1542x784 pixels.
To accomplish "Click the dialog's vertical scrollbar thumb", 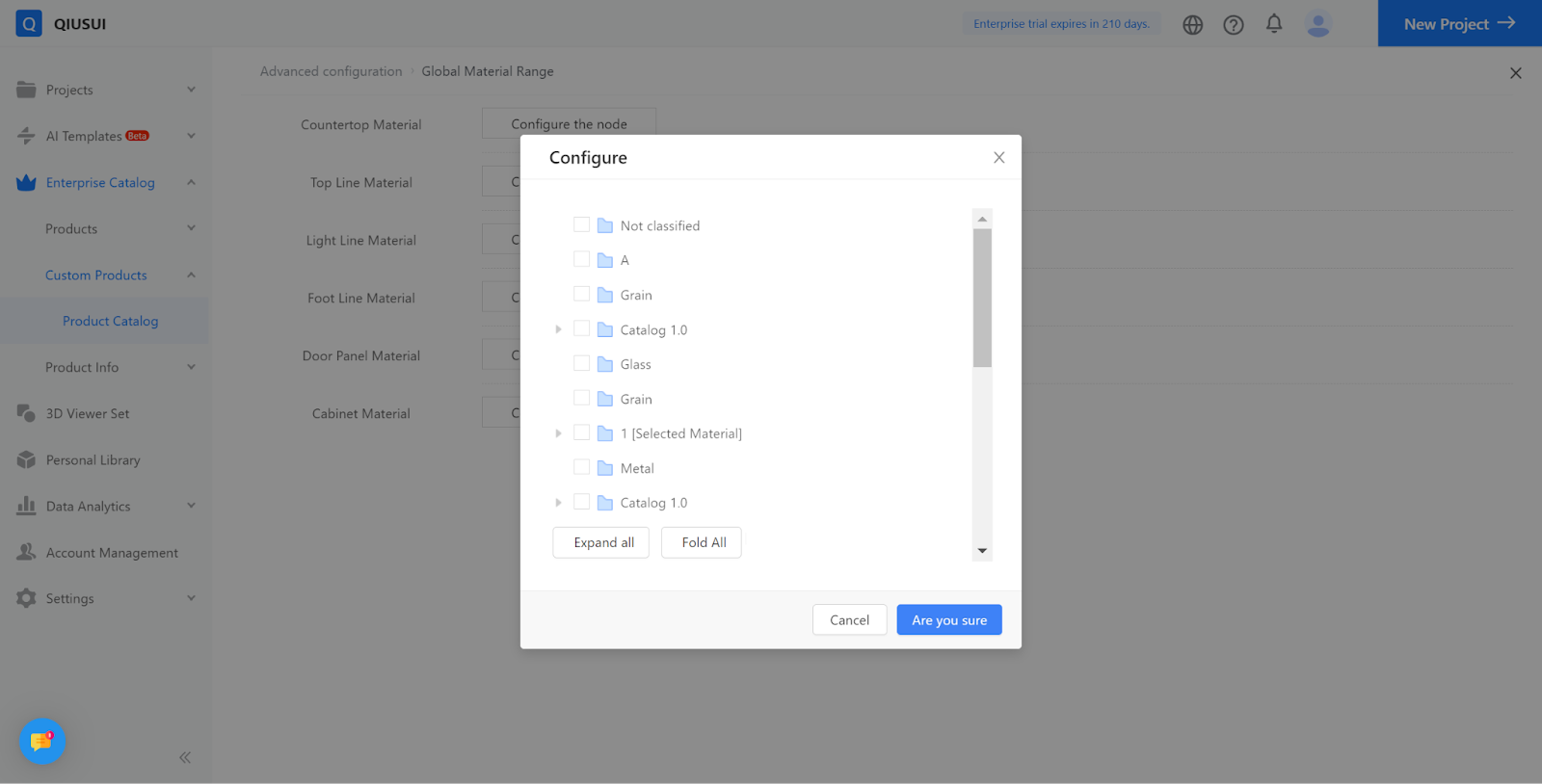I will [x=982, y=297].
